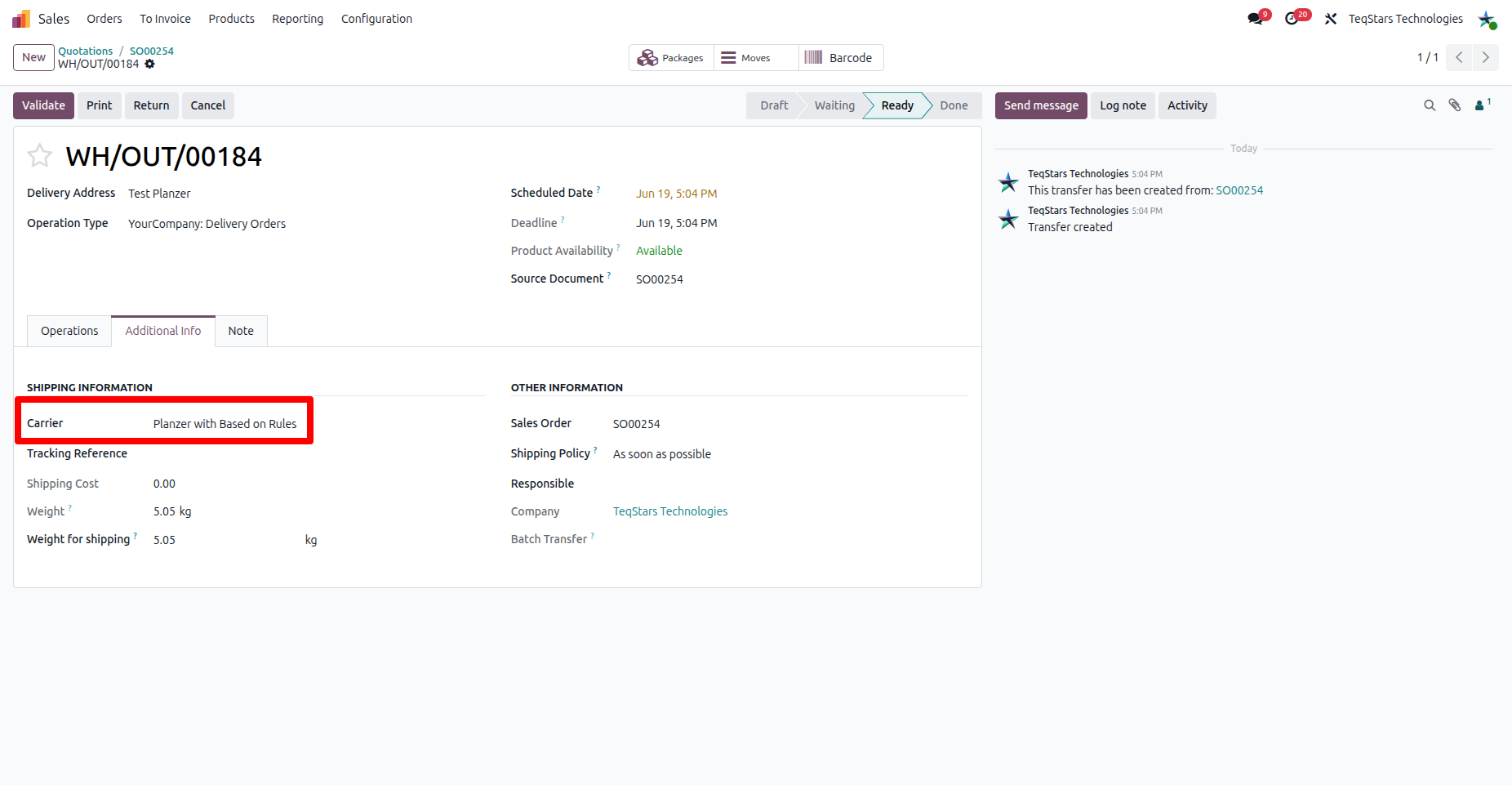
Task: Click TeqStars Technologies name in top bar
Action: 1405,19
